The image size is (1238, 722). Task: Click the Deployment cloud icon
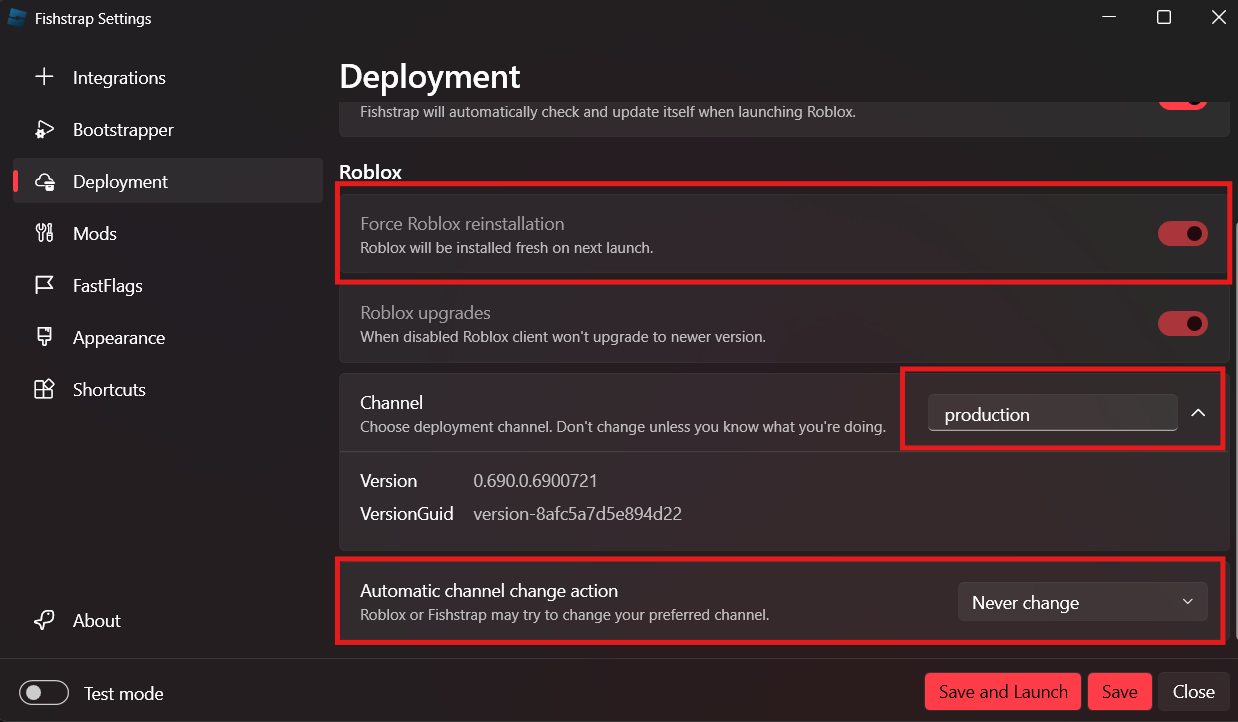click(x=44, y=181)
